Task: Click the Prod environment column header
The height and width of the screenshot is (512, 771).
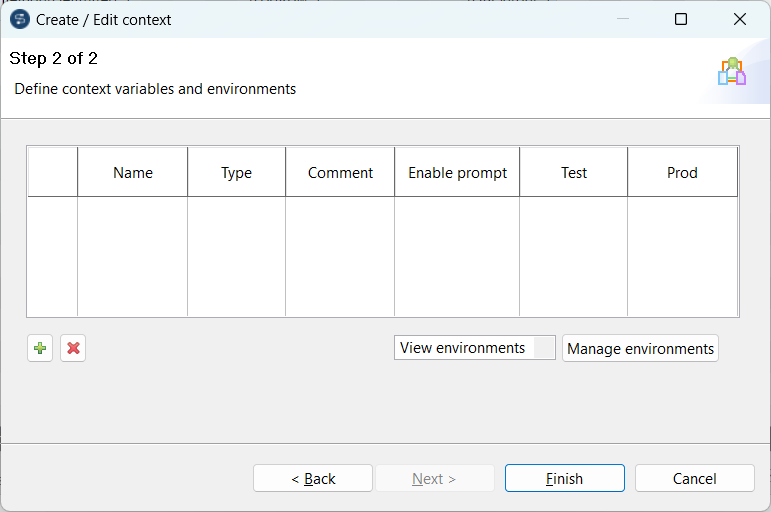Action: (682, 172)
